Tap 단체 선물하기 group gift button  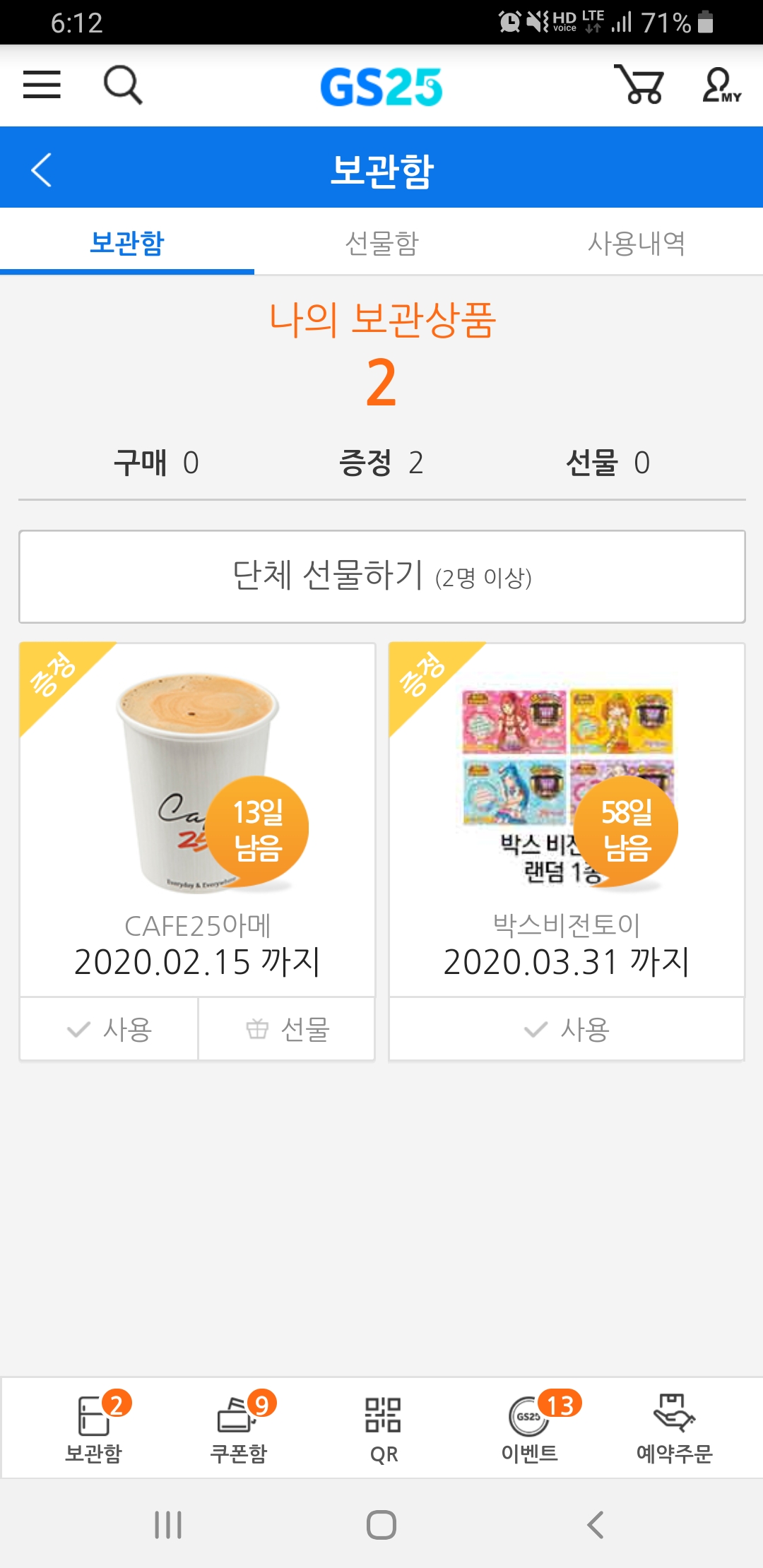[x=381, y=576]
